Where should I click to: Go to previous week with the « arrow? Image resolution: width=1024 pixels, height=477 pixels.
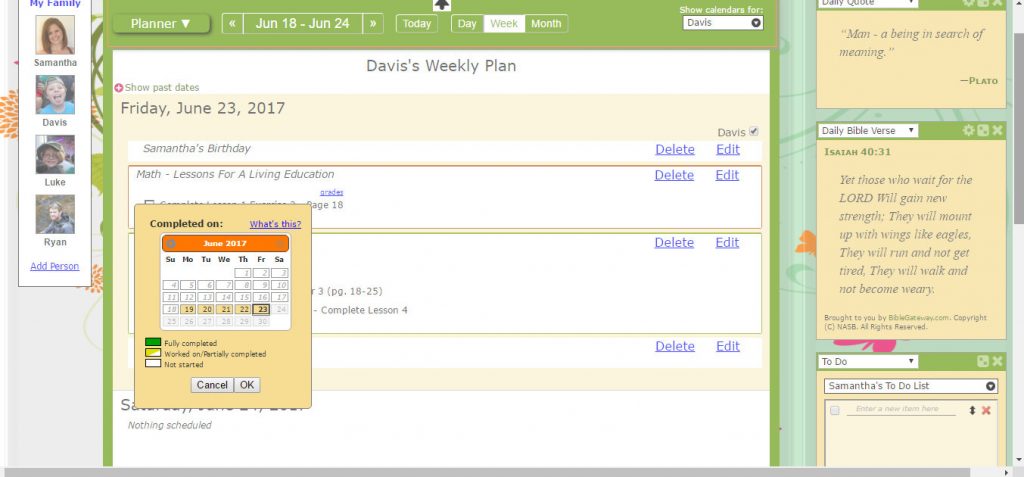pyautogui.click(x=232, y=24)
